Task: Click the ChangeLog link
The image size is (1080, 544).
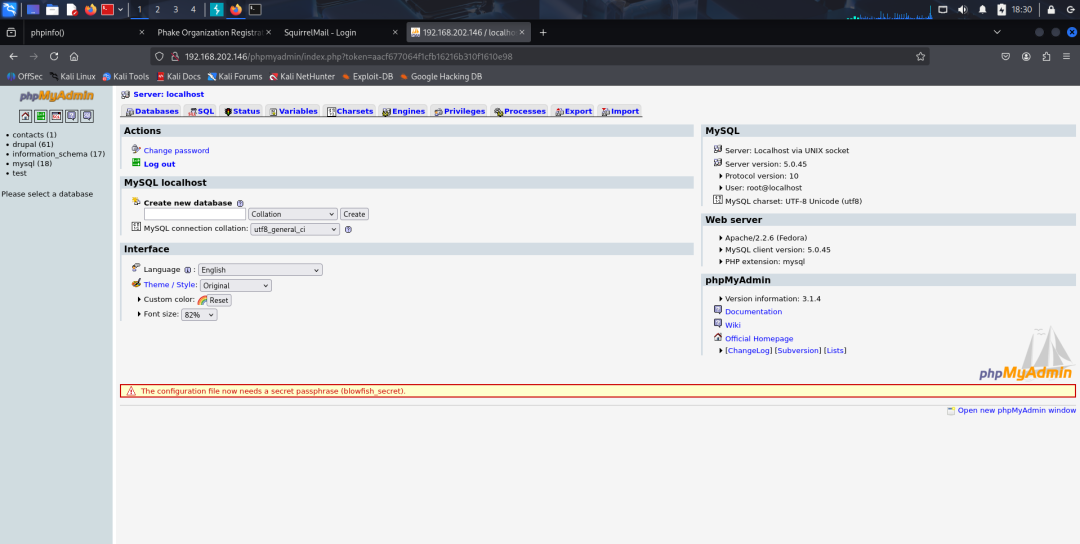Action: 748,351
